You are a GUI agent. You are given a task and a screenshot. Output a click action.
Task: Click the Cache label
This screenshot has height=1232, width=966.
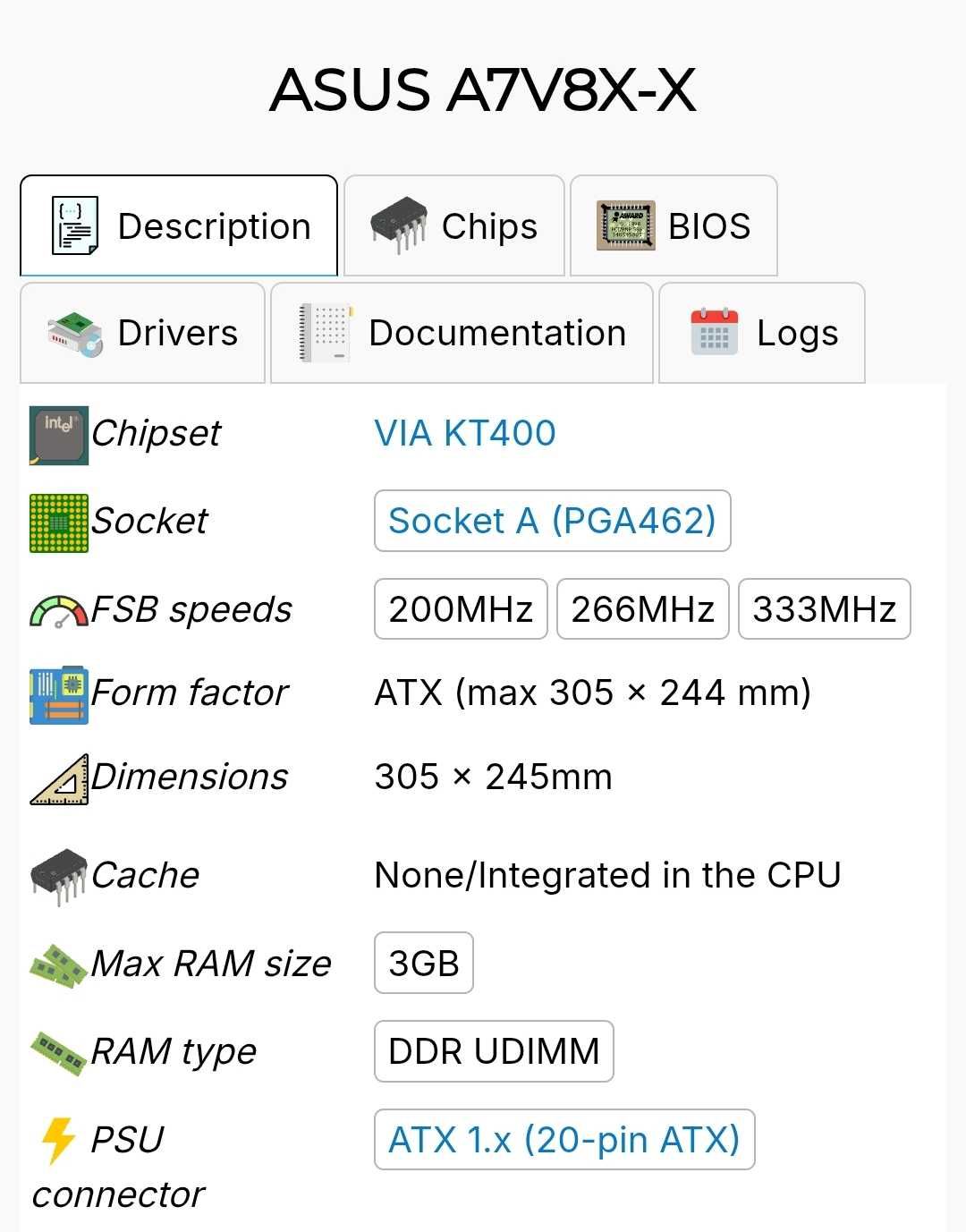(145, 875)
